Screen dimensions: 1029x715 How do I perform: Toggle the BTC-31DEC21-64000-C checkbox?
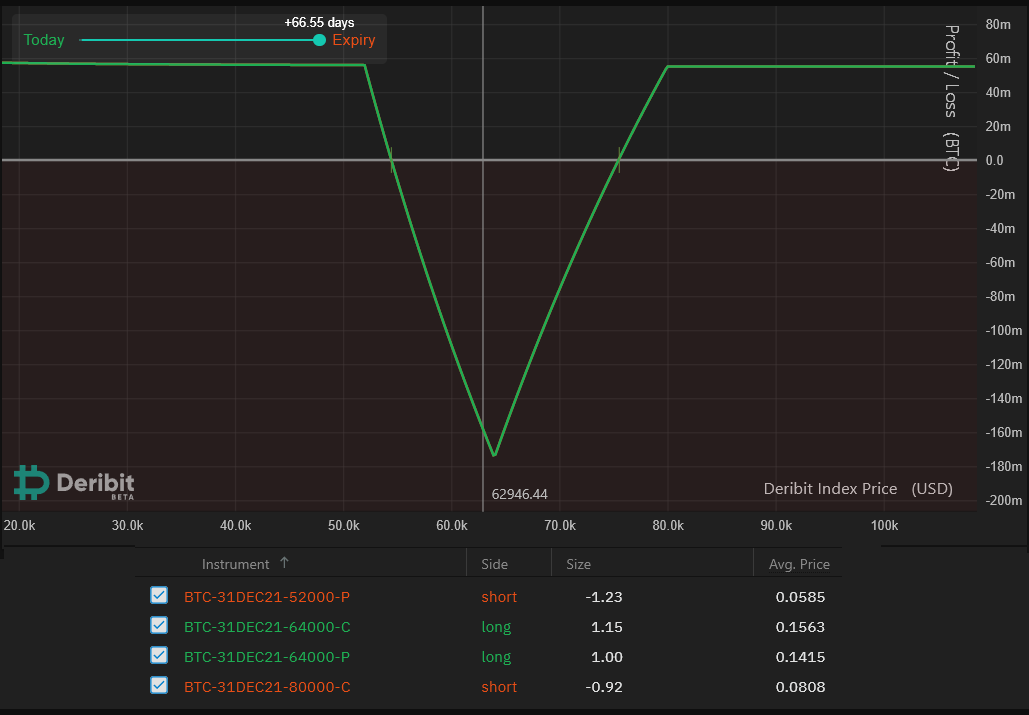[x=159, y=626]
